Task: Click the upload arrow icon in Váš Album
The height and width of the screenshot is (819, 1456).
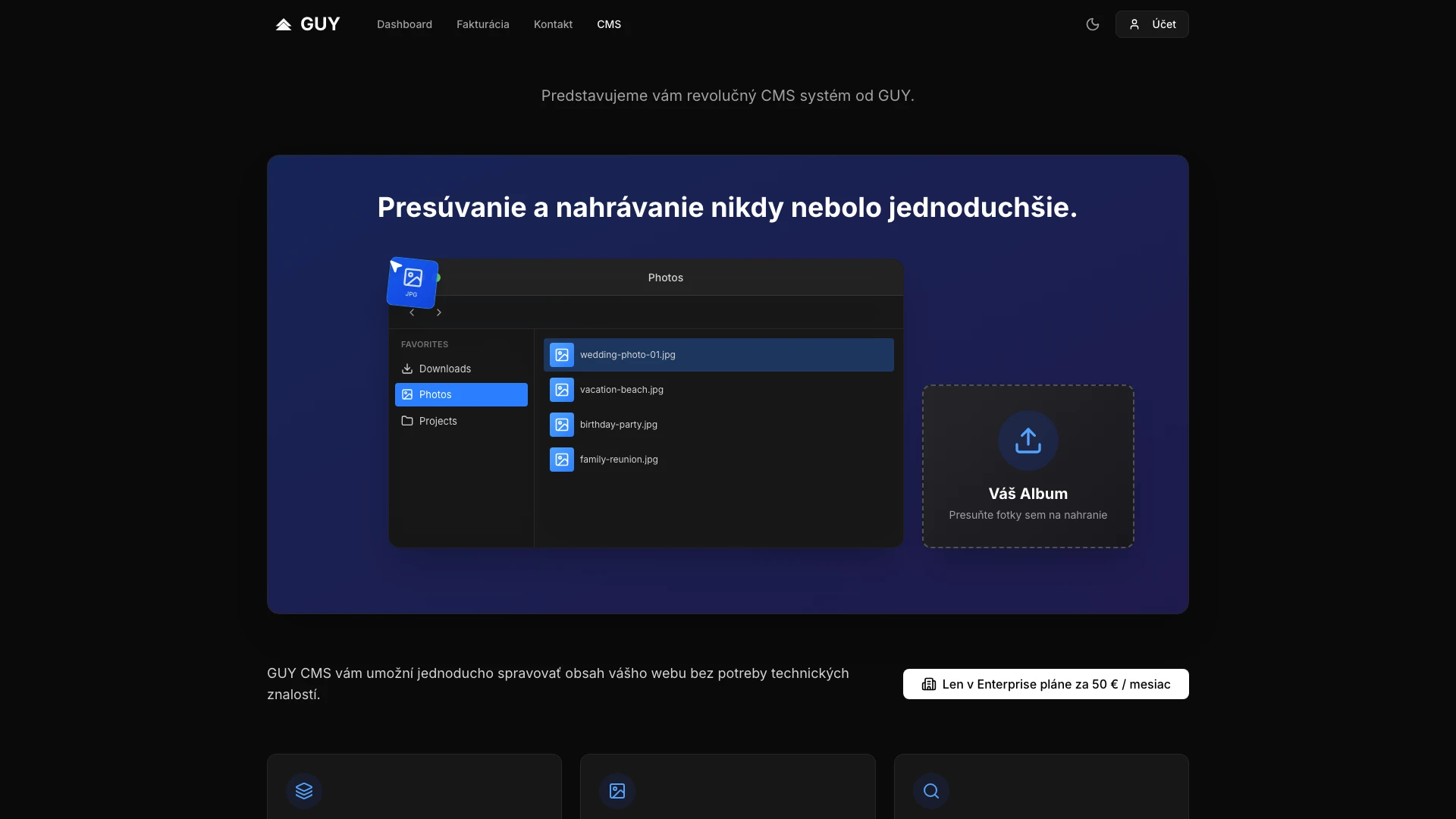Action: 1028,441
